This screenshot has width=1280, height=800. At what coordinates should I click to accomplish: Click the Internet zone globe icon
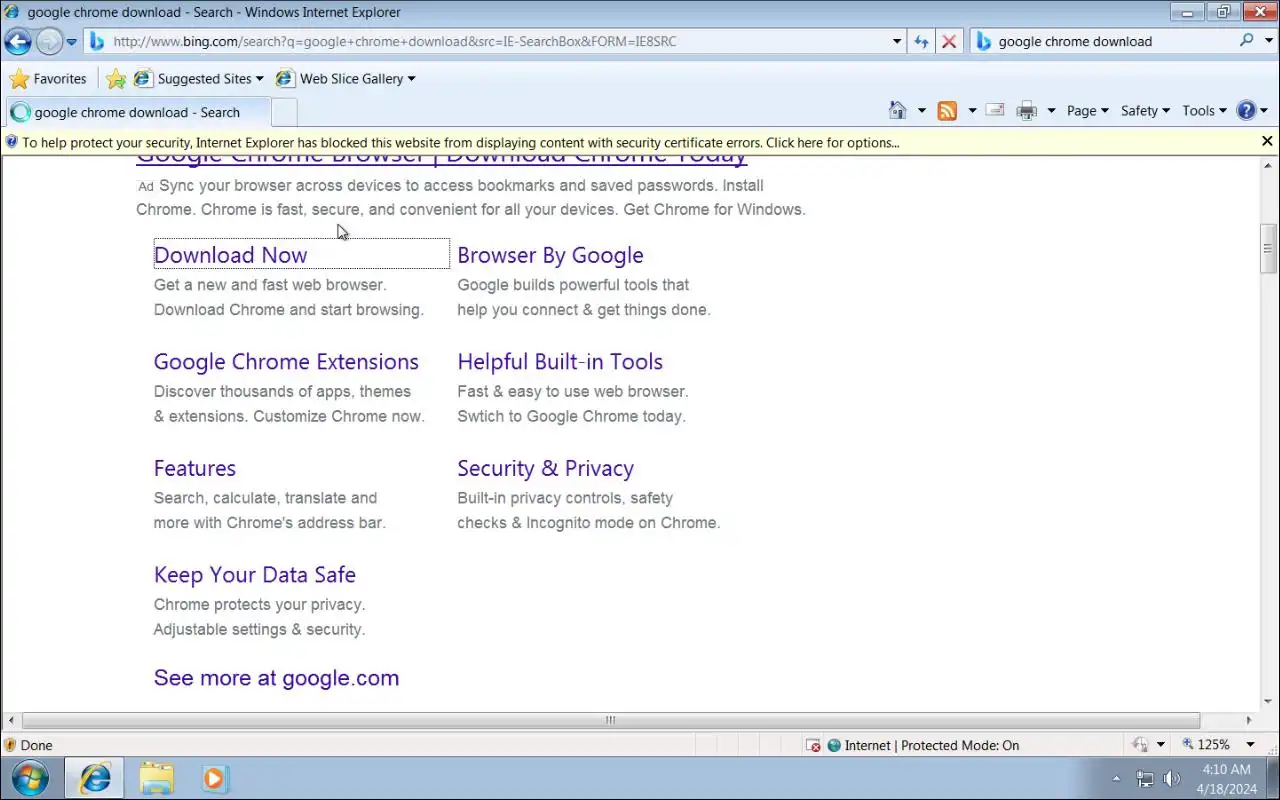click(834, 745)
